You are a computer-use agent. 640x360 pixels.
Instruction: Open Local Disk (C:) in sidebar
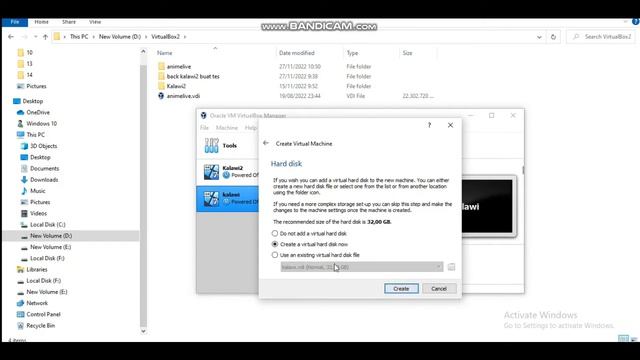tap(47, 224)
